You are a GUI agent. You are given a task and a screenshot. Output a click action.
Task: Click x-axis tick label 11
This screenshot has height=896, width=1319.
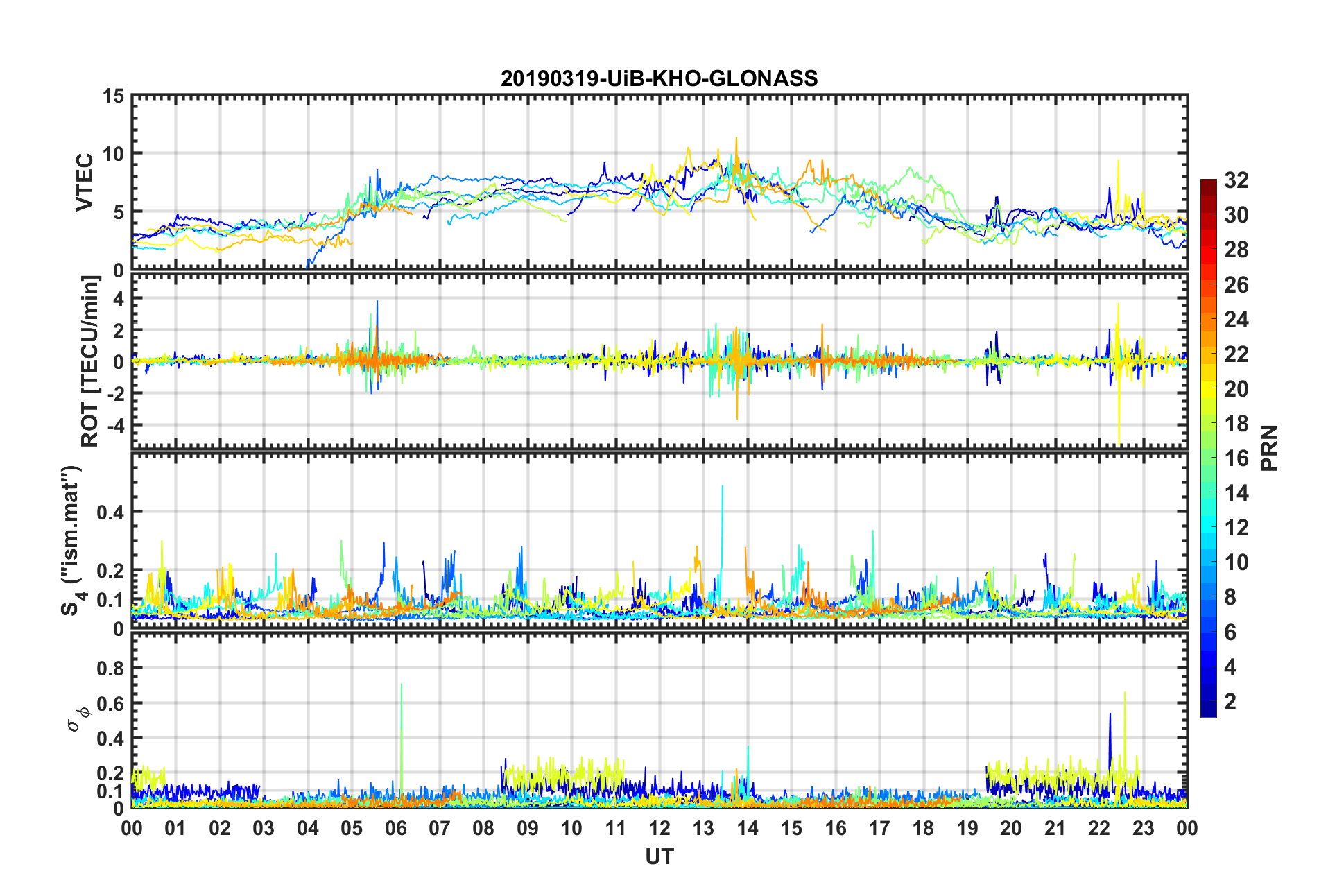[x=616, y=828]
